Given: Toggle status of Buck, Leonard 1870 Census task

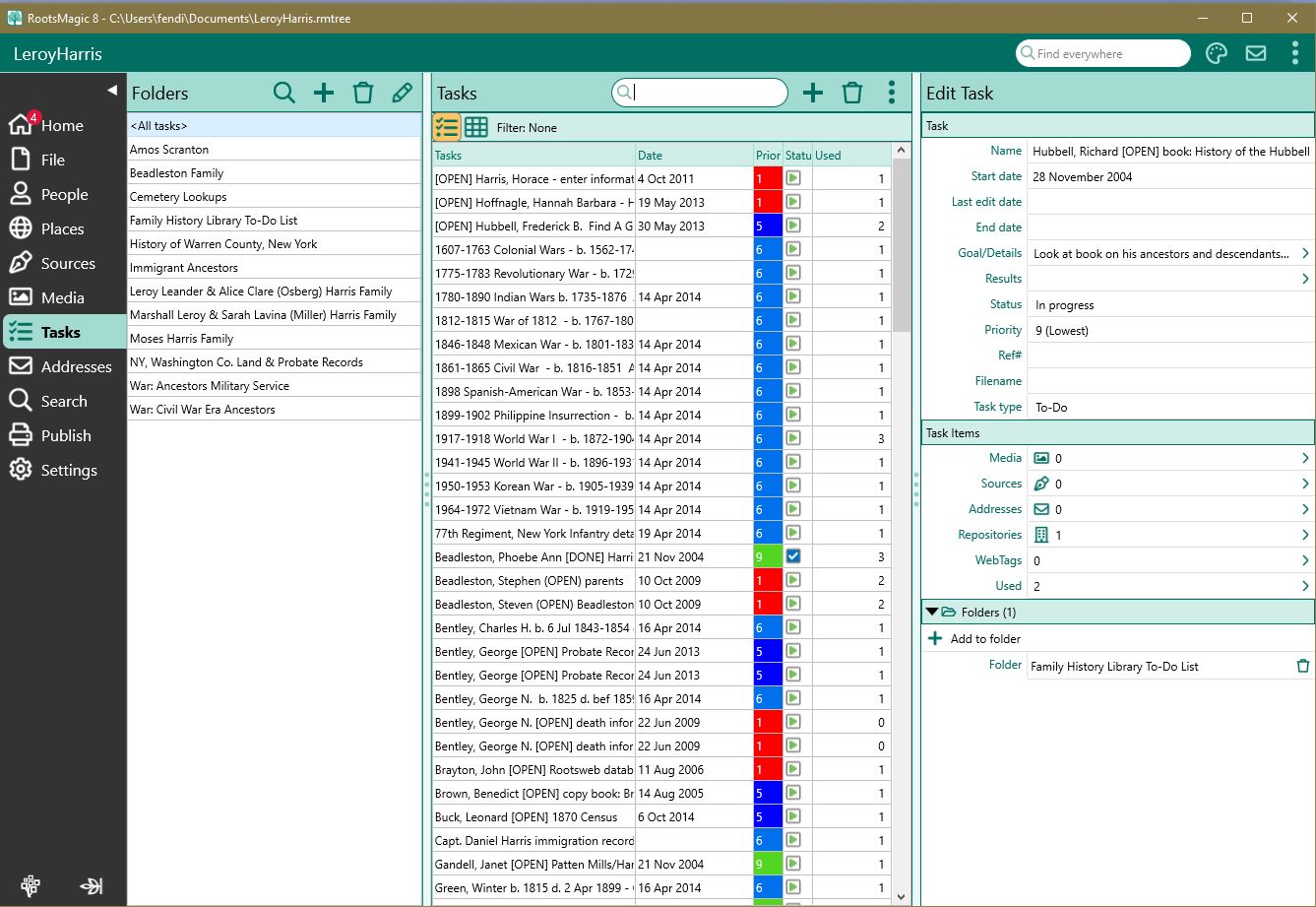Looking at the screenshot, I should [793, 816].
